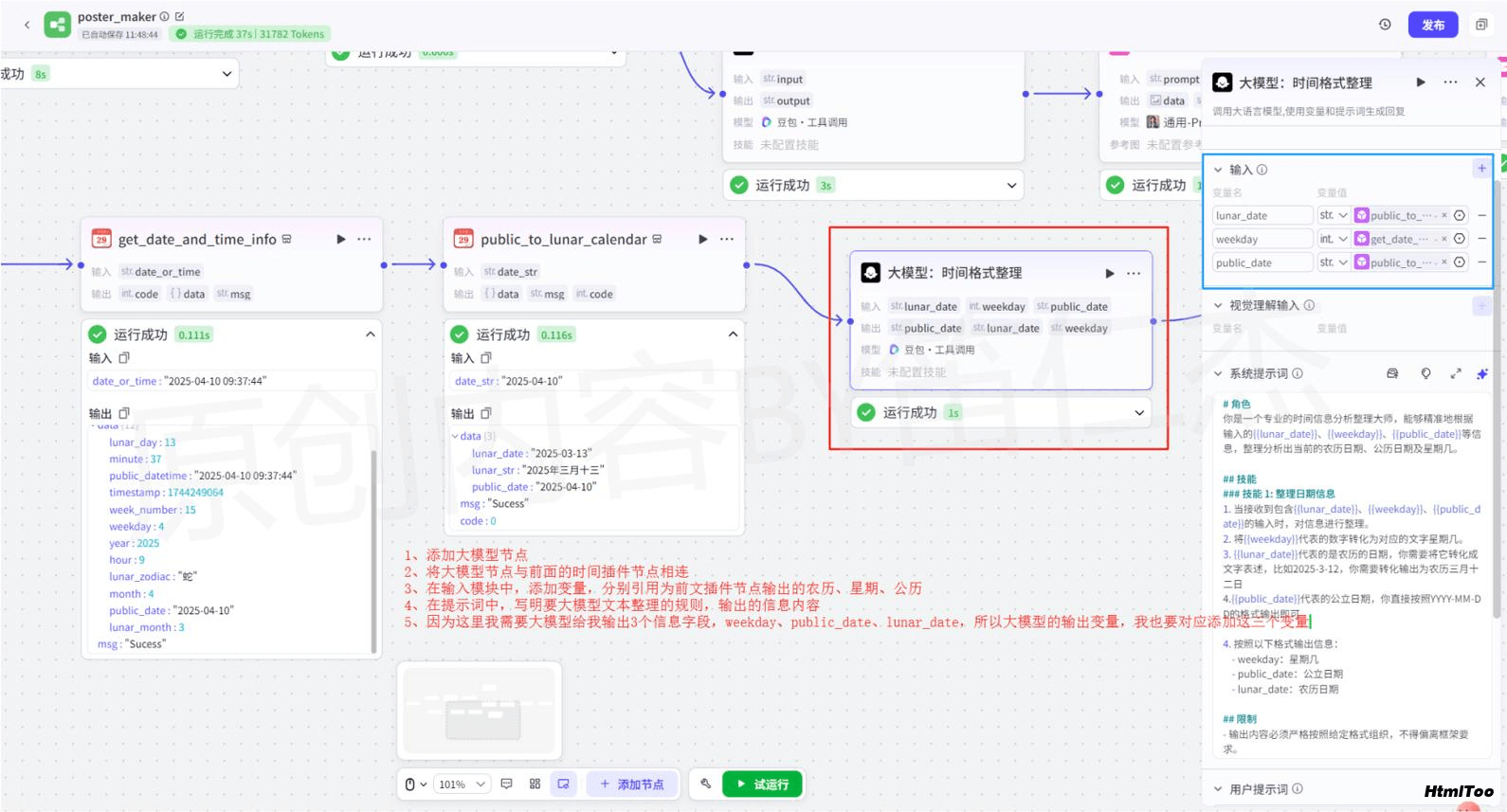Open the debug wrench tool
1507x812 pixels.
tap(705, 785)
